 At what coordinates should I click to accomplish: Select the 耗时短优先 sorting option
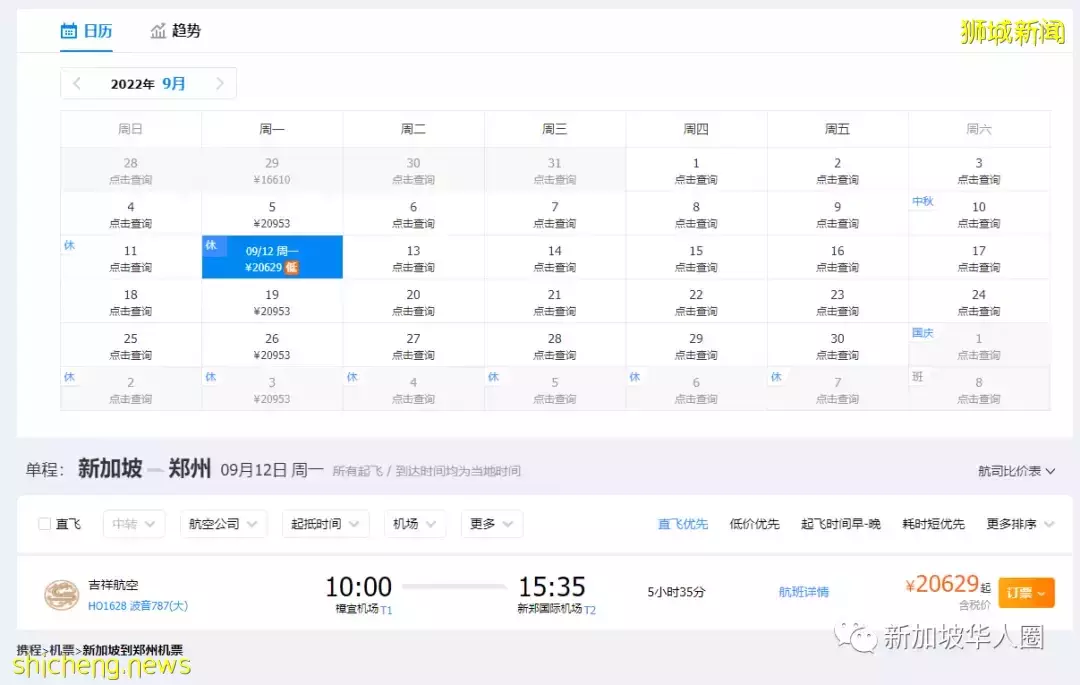933,523
